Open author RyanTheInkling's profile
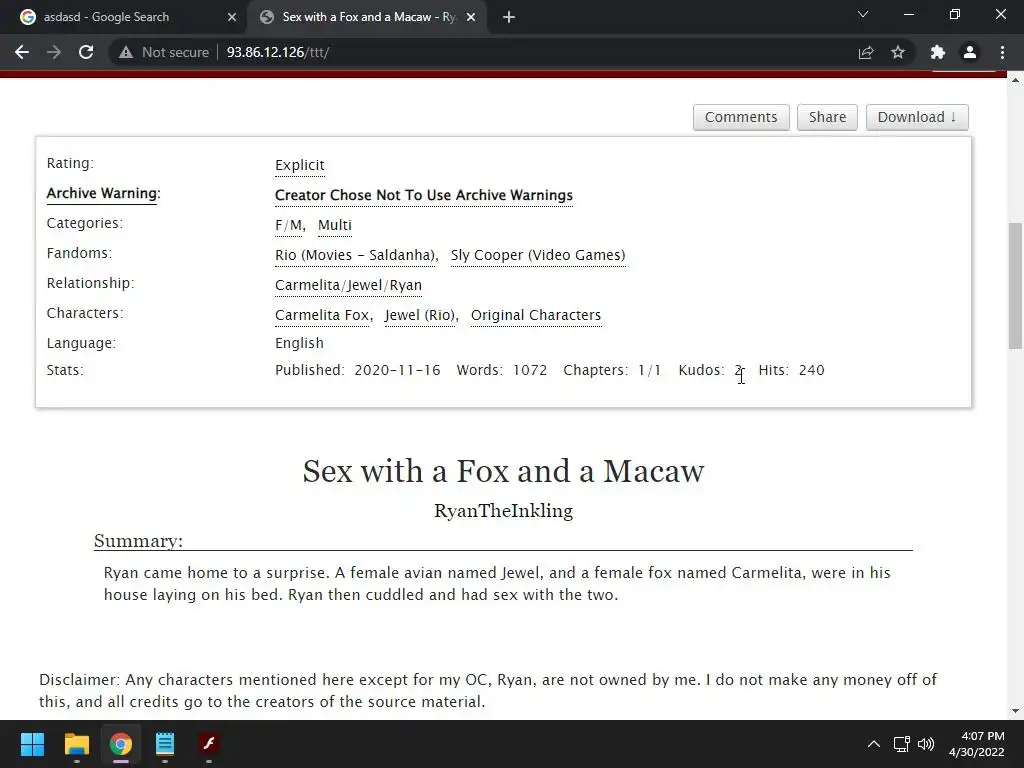The image size is (1024, 768). coord(504,511)
